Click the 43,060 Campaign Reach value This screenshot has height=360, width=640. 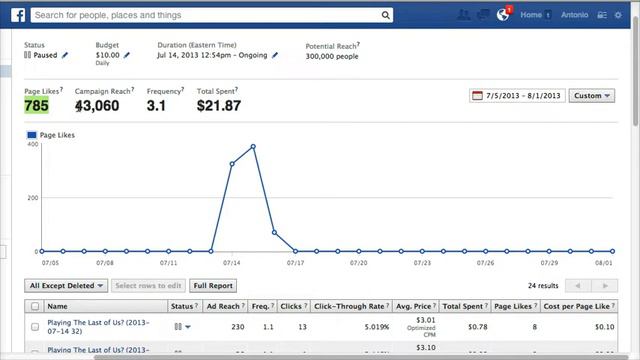[x=97, y=106]
